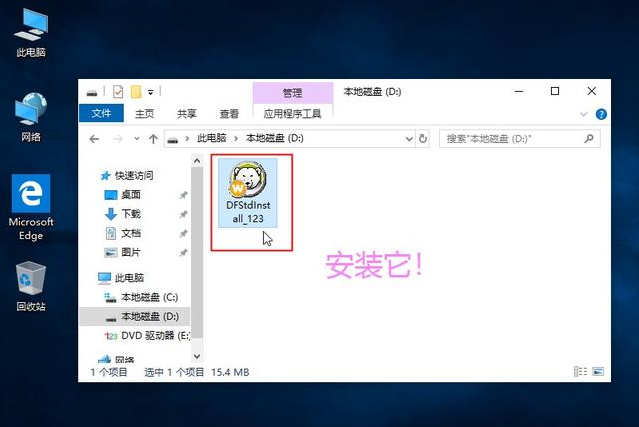Click the New Folder icon in quick access toolbar

[136, 92]
